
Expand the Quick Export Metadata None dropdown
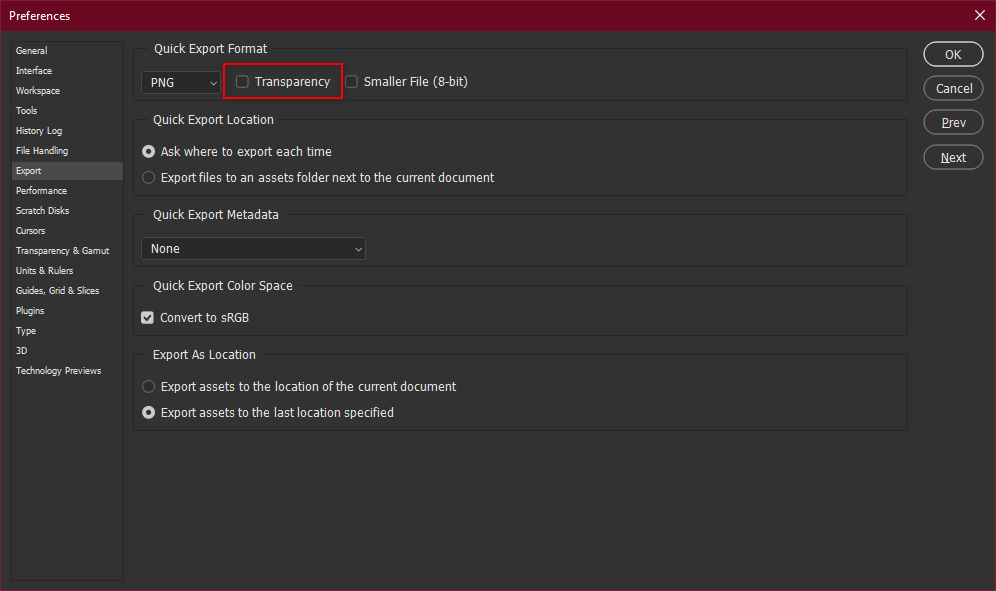(x=253, y=248)
